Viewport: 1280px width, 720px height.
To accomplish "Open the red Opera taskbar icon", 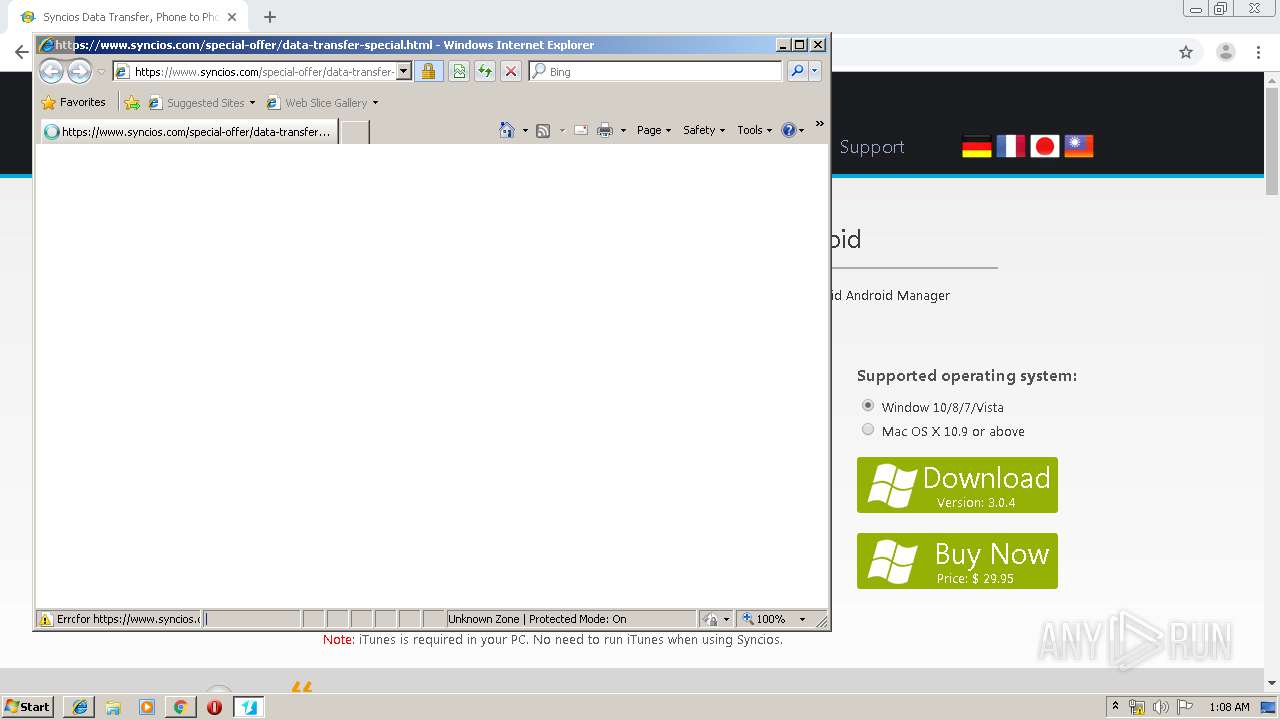I will (x=214, y=707).
